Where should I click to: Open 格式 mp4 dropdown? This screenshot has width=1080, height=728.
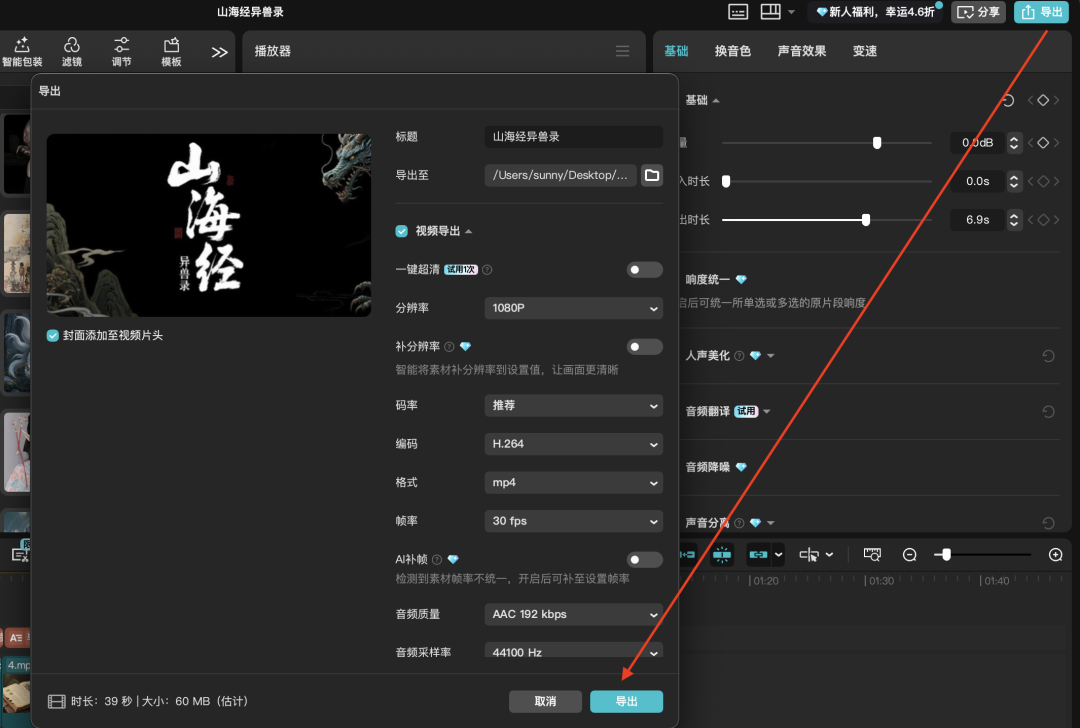[x=574, y=483]
